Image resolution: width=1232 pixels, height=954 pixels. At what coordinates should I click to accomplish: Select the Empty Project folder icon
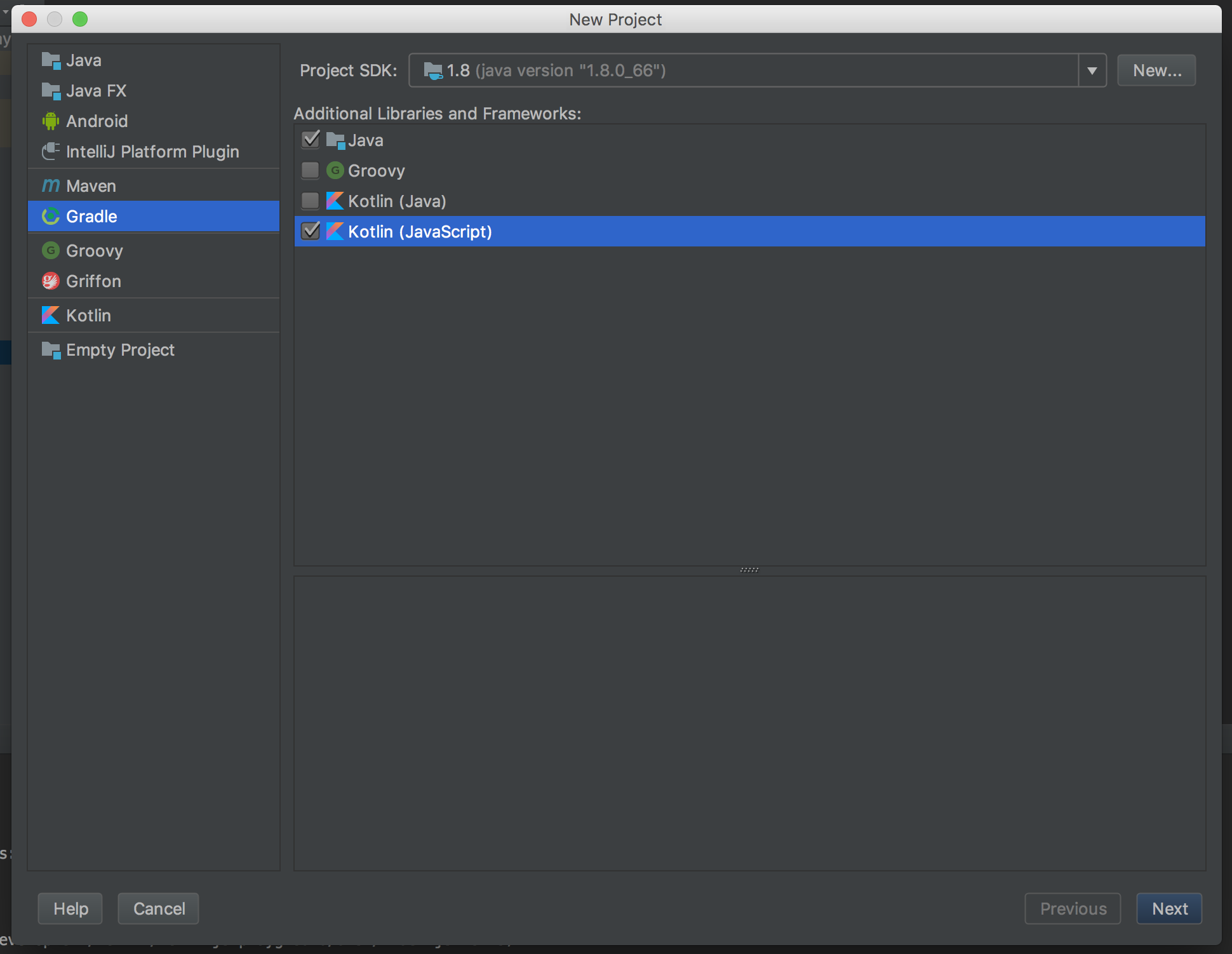(50, 349)
